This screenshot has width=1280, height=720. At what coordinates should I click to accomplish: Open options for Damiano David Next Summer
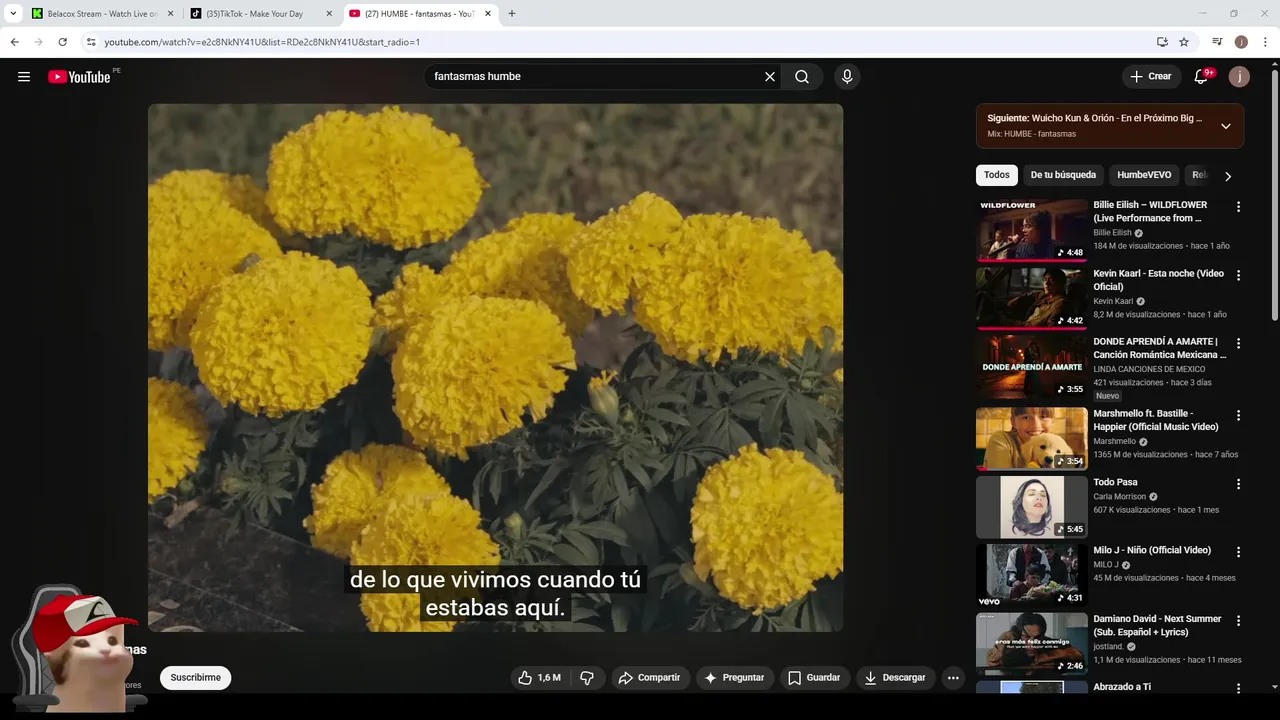tap(1238, 620)
